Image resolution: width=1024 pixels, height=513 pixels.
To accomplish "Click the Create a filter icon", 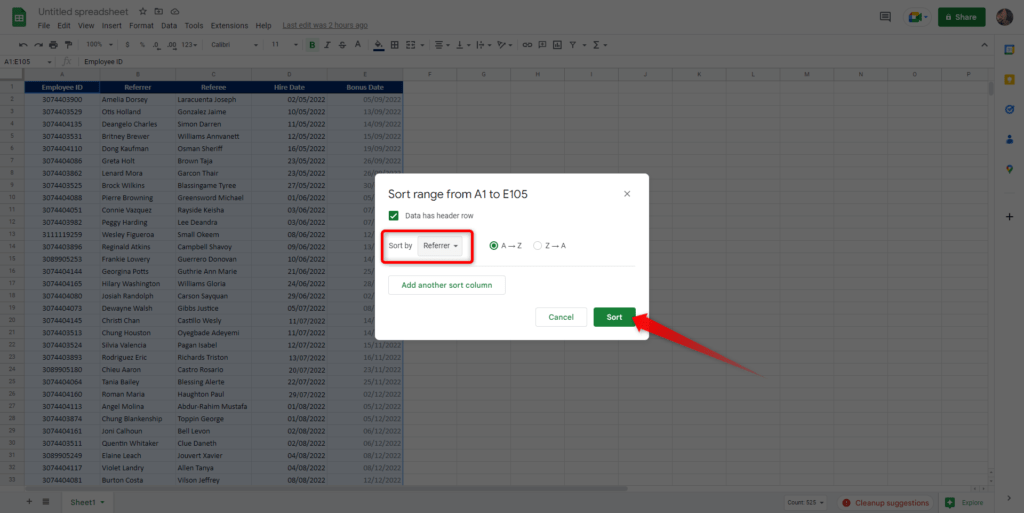I will click(x=573, y=45).
